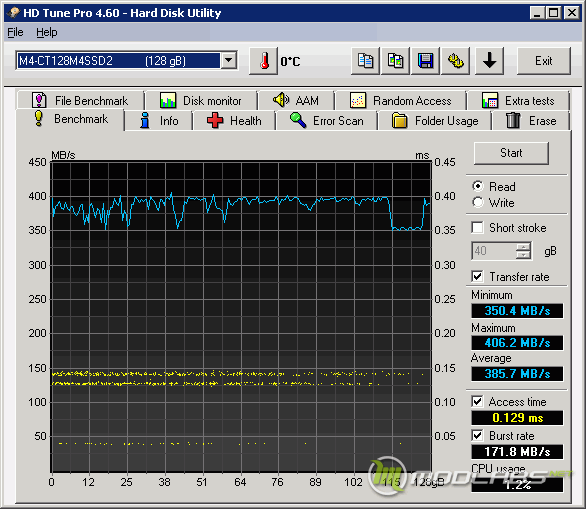Open the Error Scan tab
Viewport: 586px width, 509px height.
coord(327,121)
